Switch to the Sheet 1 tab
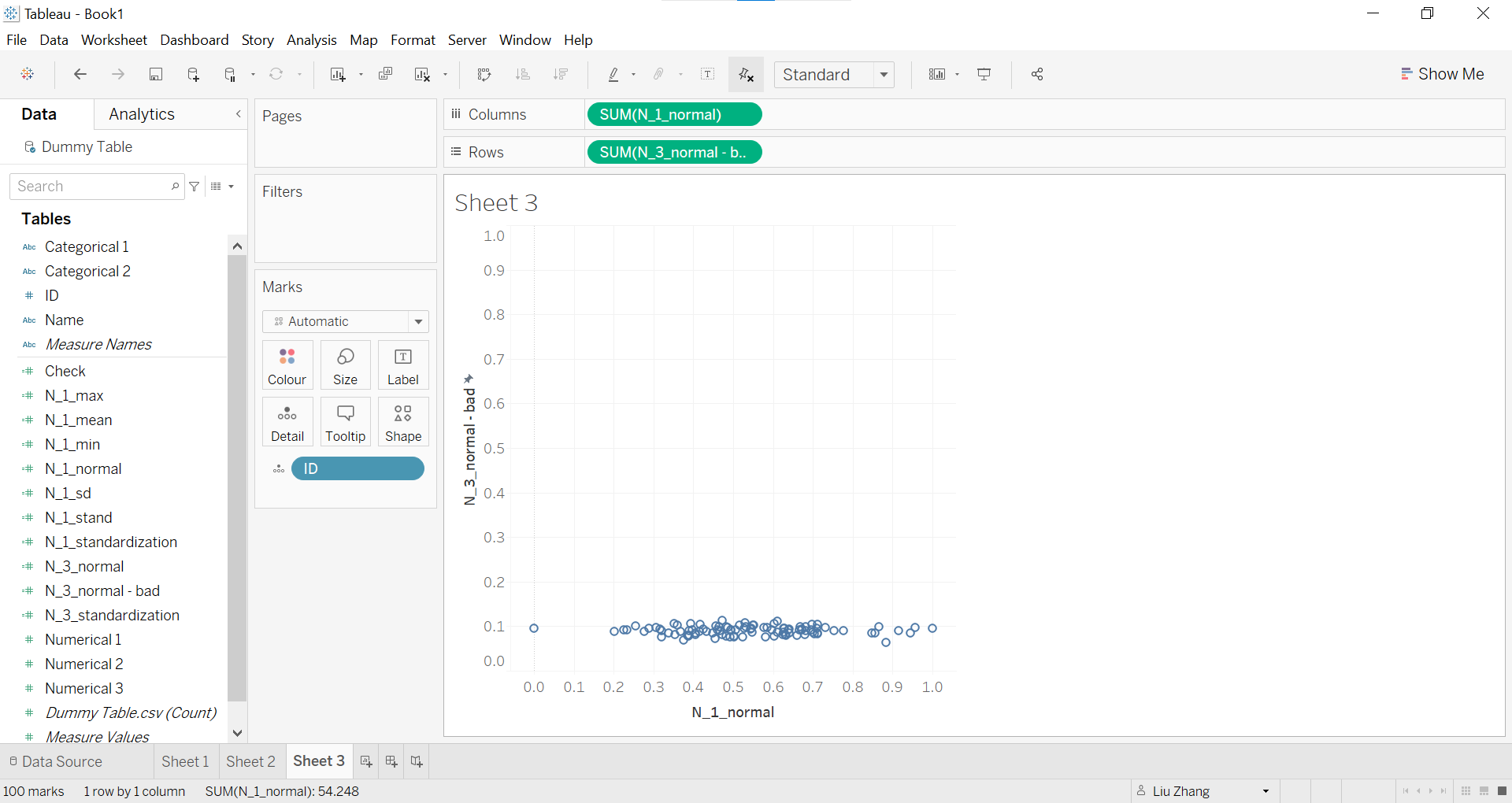Image resolution: width=1512 pixels, height=803 pixels. pos(185,761)
